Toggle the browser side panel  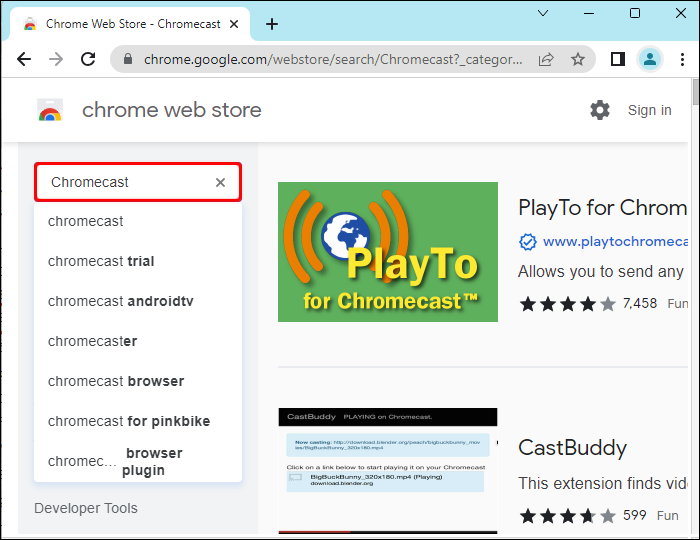(x=618, y=59)
